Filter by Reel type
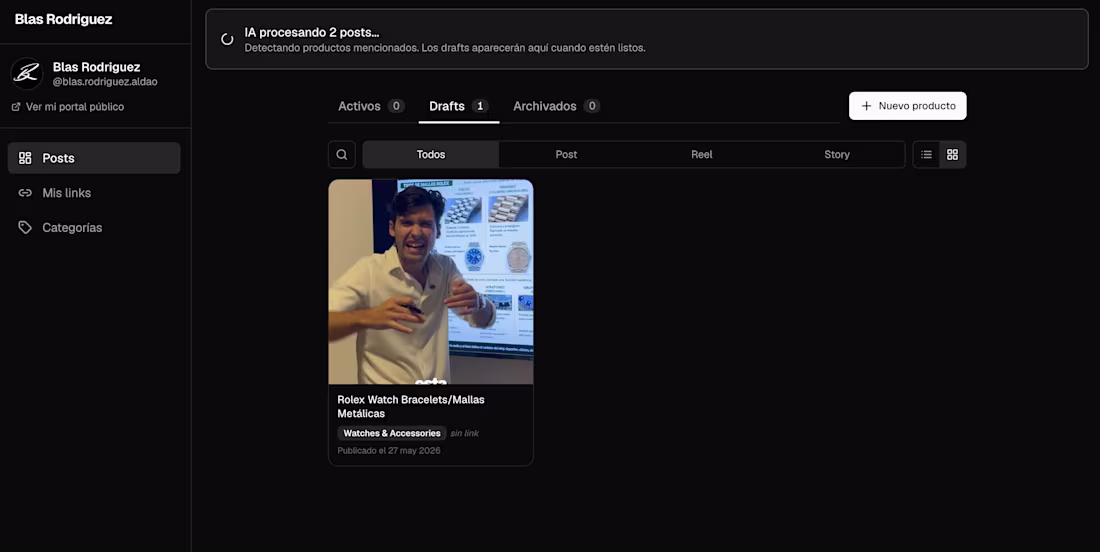This screenshot has width=1100, height=552. click(x=702, y=154)
